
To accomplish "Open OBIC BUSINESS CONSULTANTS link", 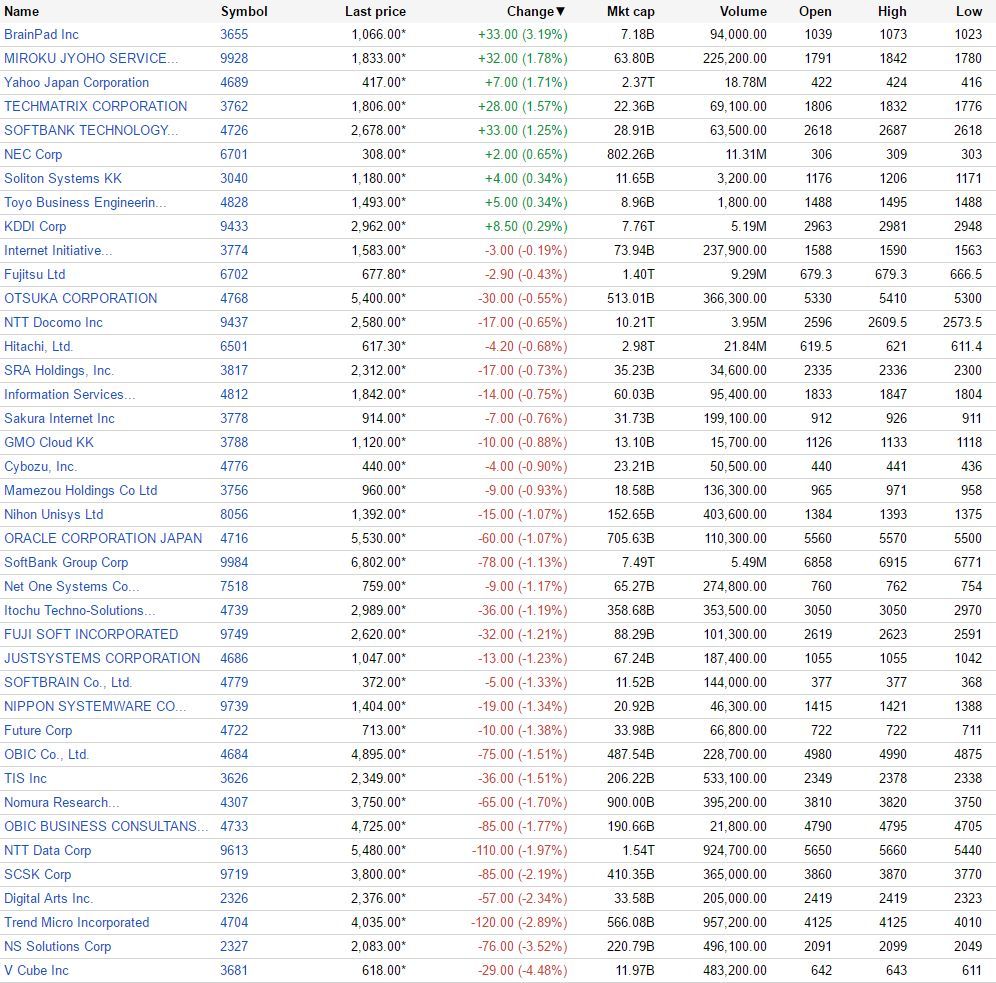I will [x=106, y=827].
